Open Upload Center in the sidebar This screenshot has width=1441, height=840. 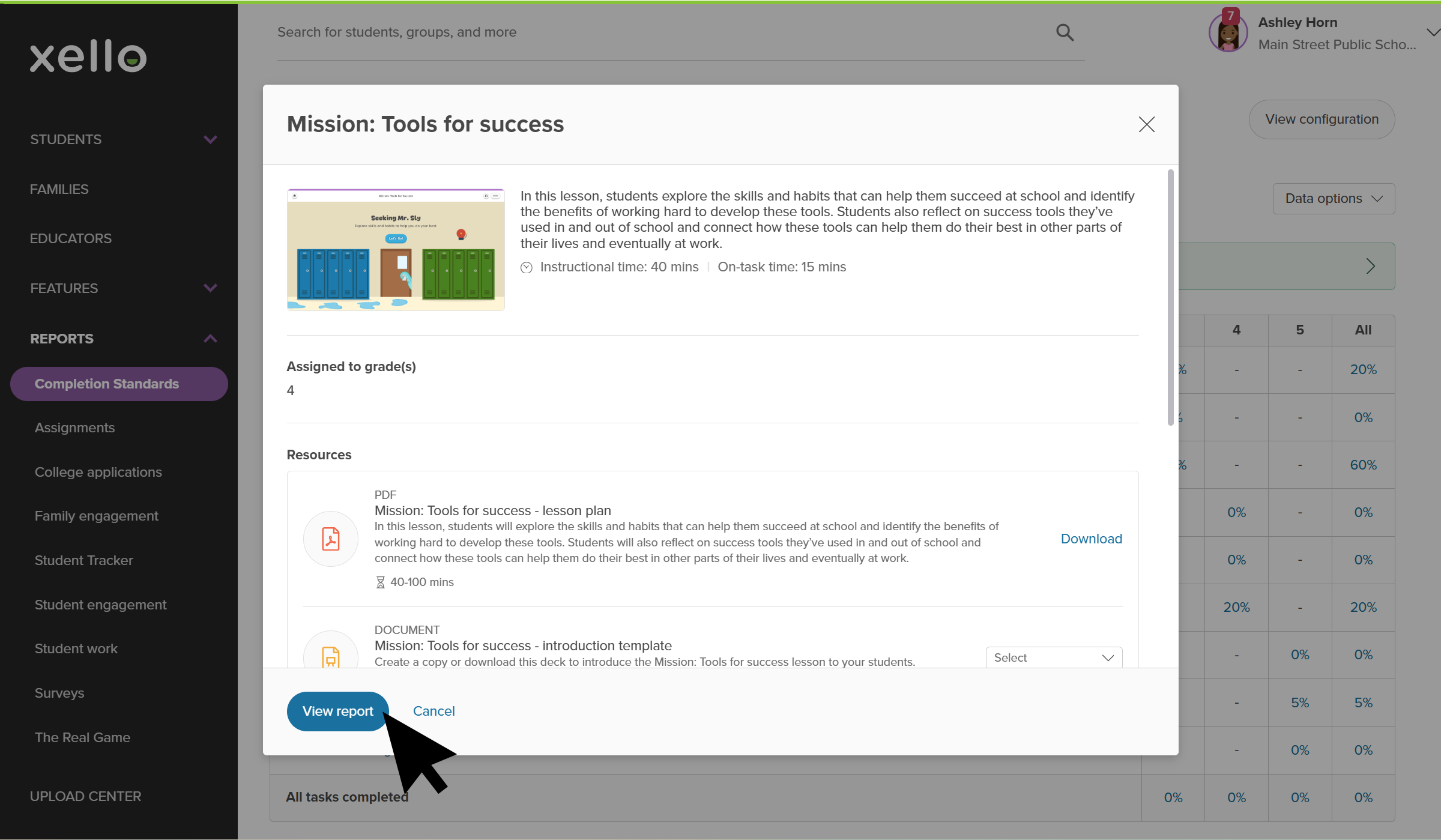point(85,796)
